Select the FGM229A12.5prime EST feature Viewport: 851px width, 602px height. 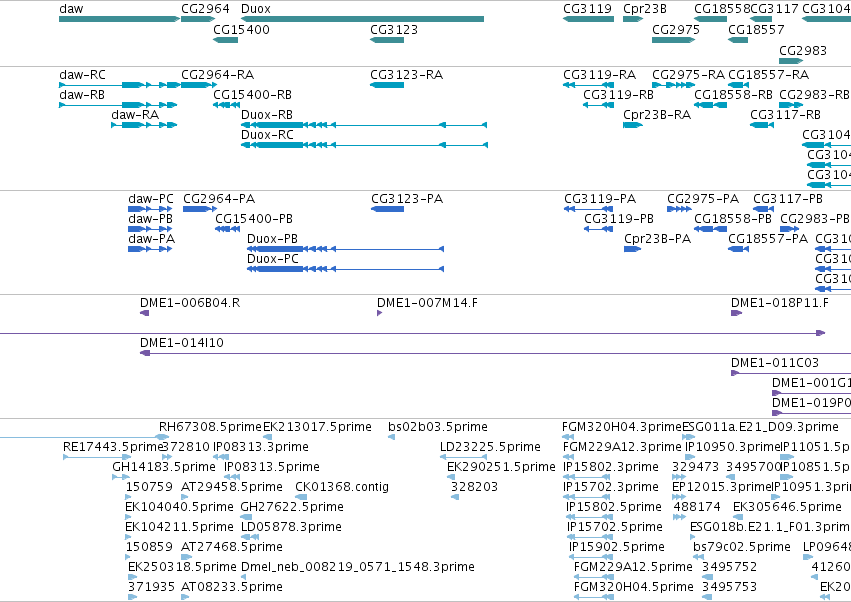594,577
